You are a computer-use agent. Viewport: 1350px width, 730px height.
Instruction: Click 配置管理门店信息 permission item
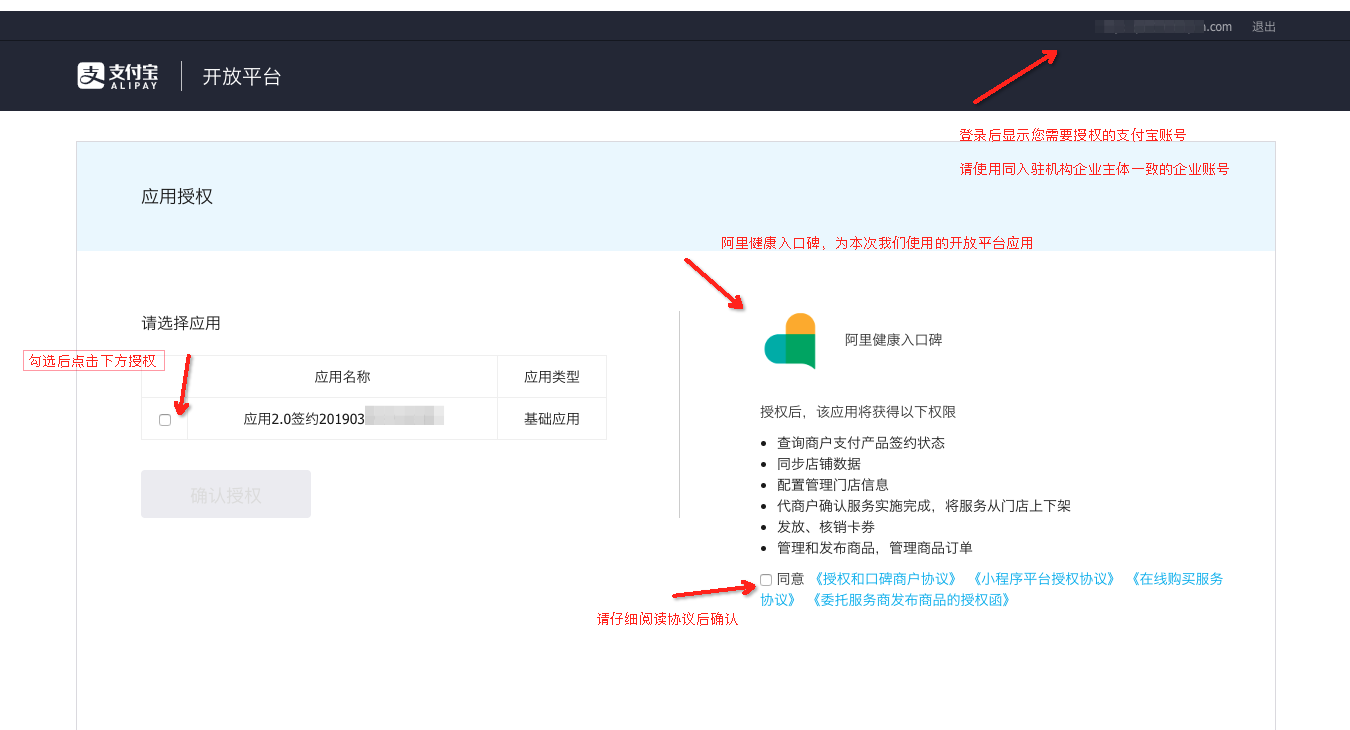coord(833,484)
